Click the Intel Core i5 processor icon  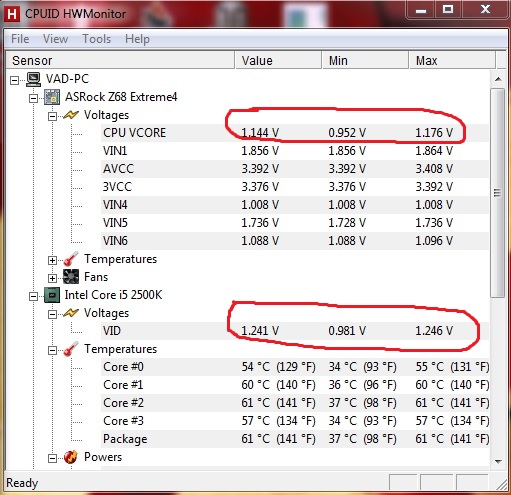pyautogui.click(x=52, y=295)
